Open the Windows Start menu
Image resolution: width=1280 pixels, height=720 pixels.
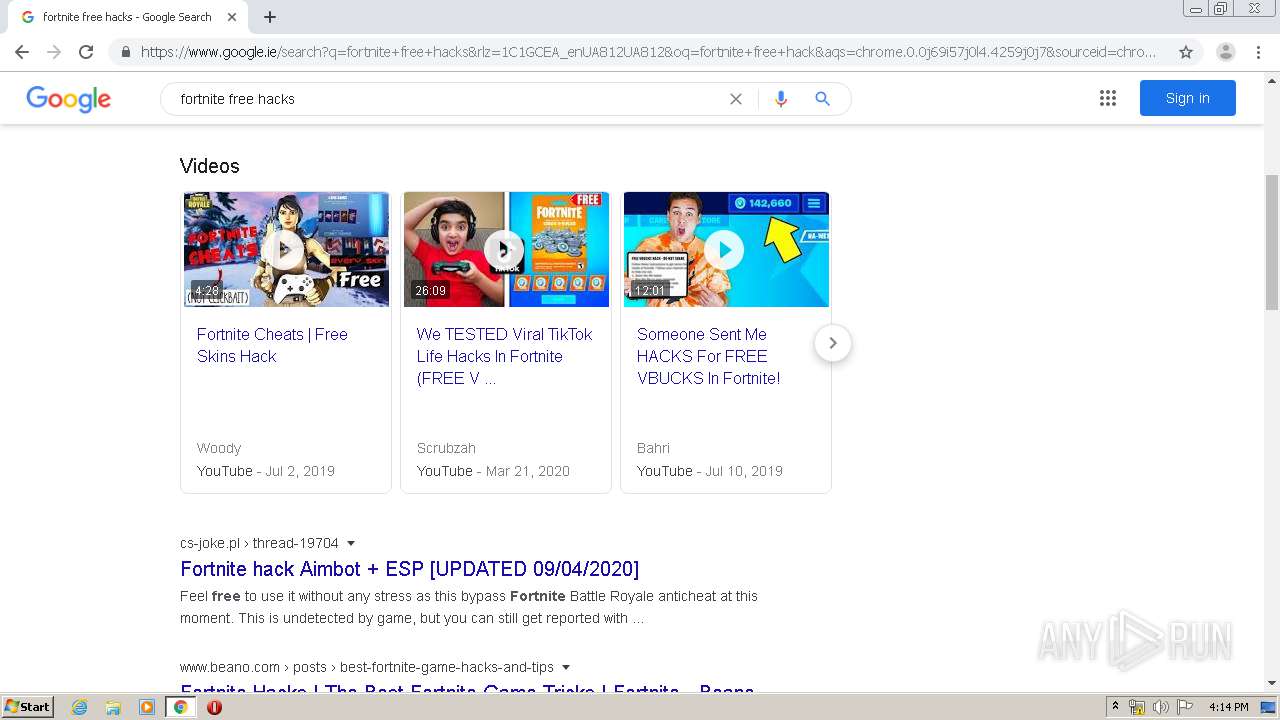(x=28, y=706)
